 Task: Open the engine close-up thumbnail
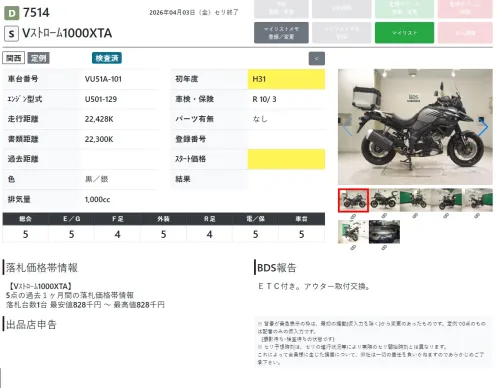pyautogui.click(x=384, y=232)
